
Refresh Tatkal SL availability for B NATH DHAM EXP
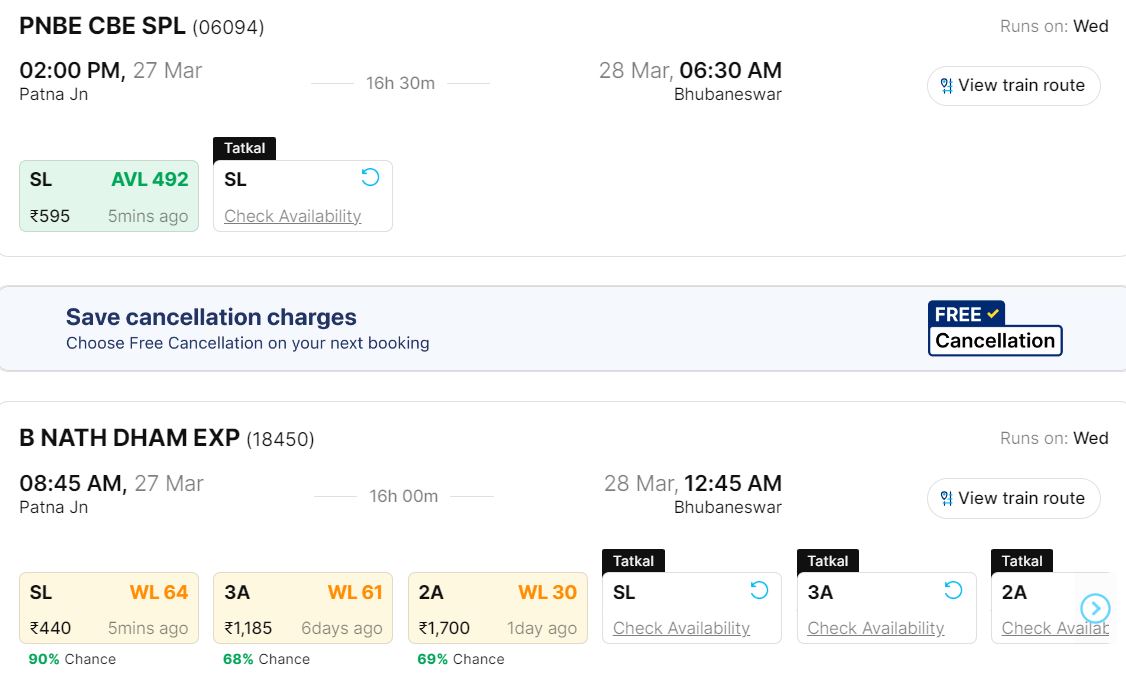759,590
